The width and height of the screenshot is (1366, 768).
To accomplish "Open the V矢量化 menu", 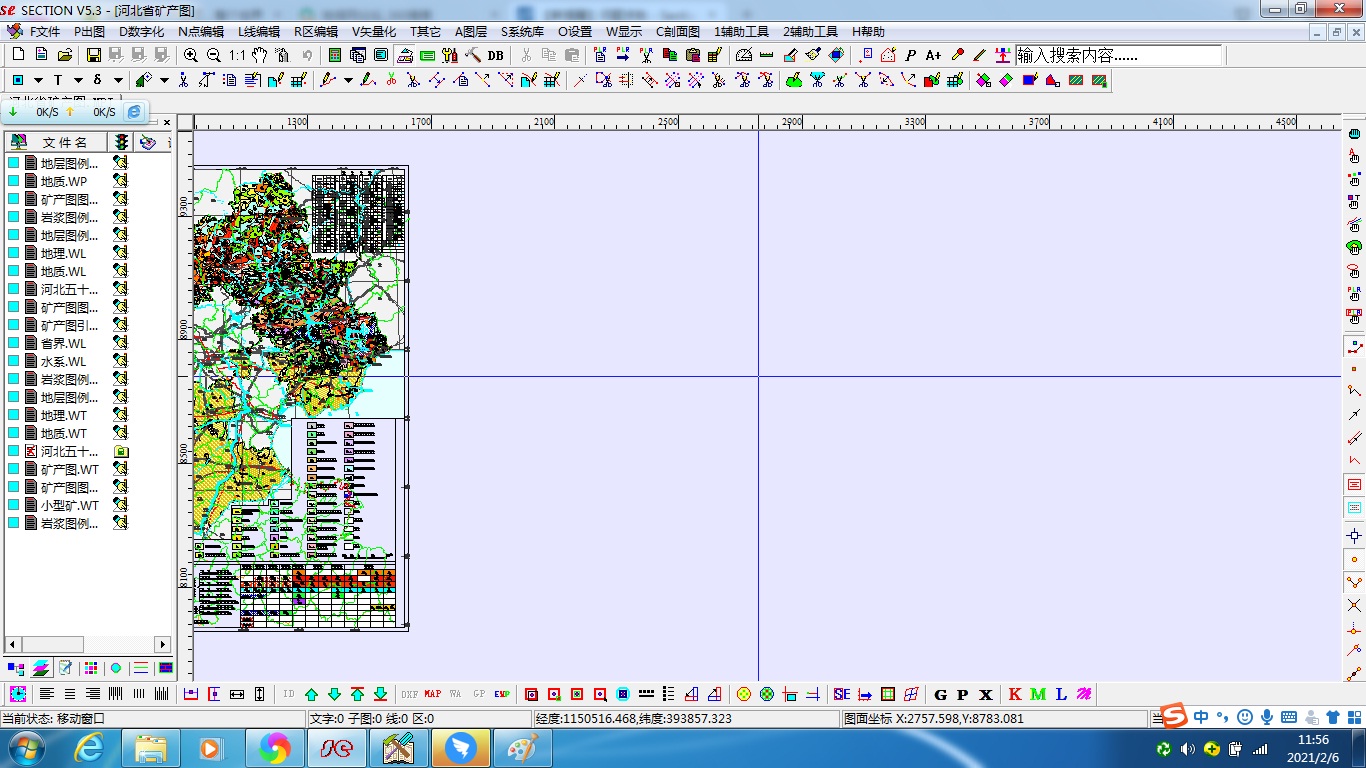I will pos(374,32).
